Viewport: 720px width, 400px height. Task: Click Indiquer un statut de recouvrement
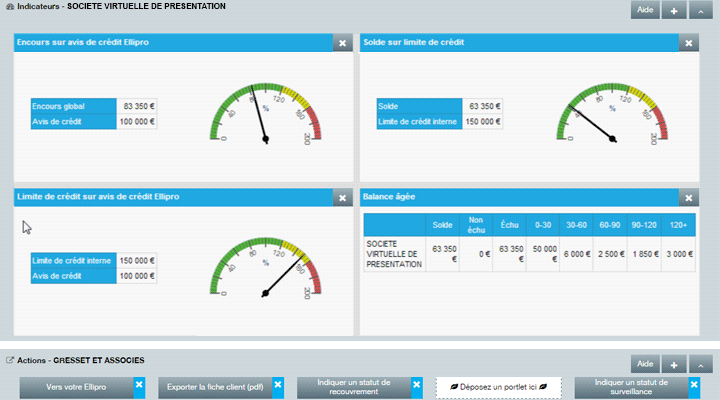coord(354,388)
